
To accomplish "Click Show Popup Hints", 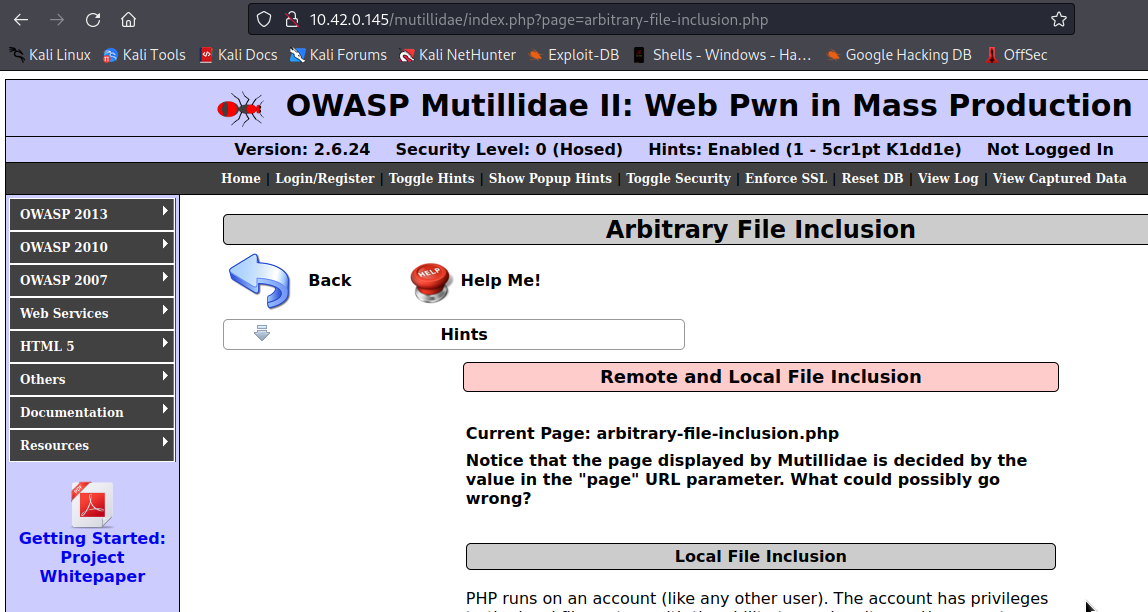I will 550,178.
